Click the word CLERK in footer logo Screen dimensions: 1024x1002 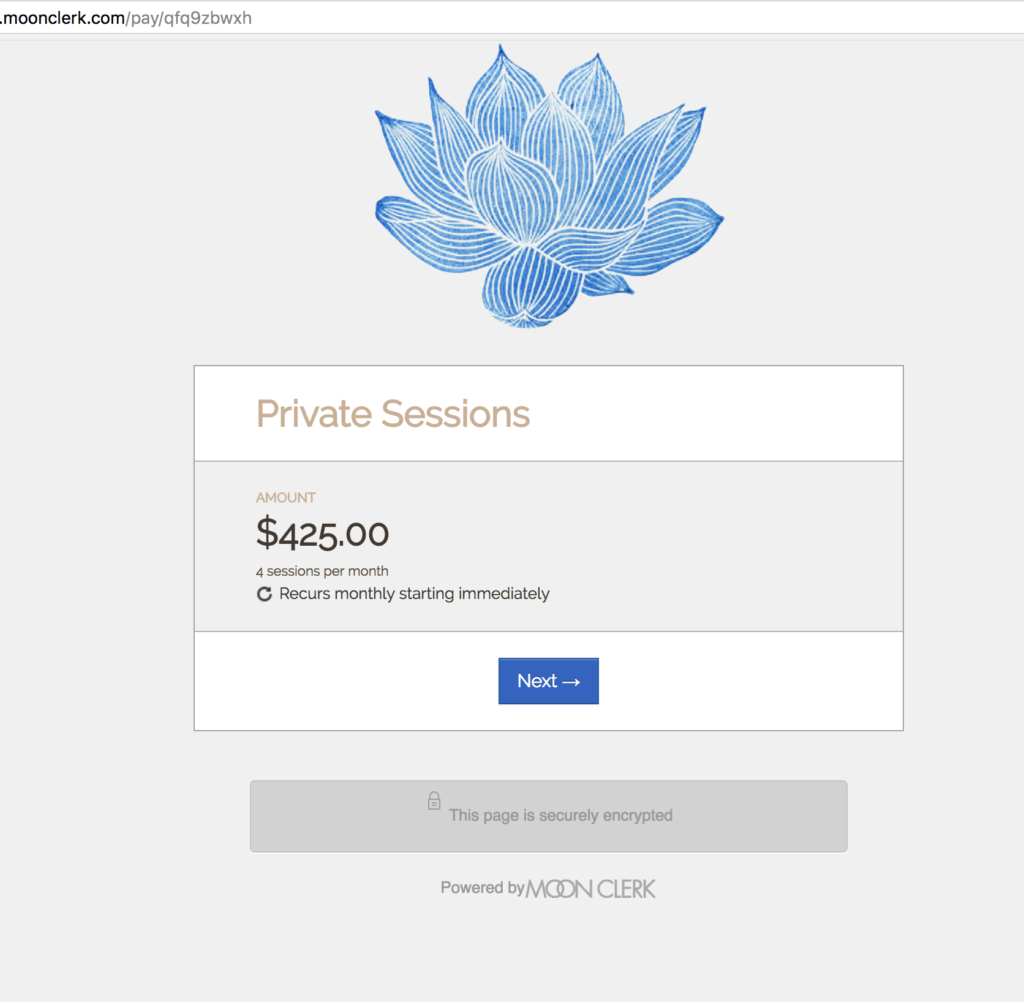[626, 888]
